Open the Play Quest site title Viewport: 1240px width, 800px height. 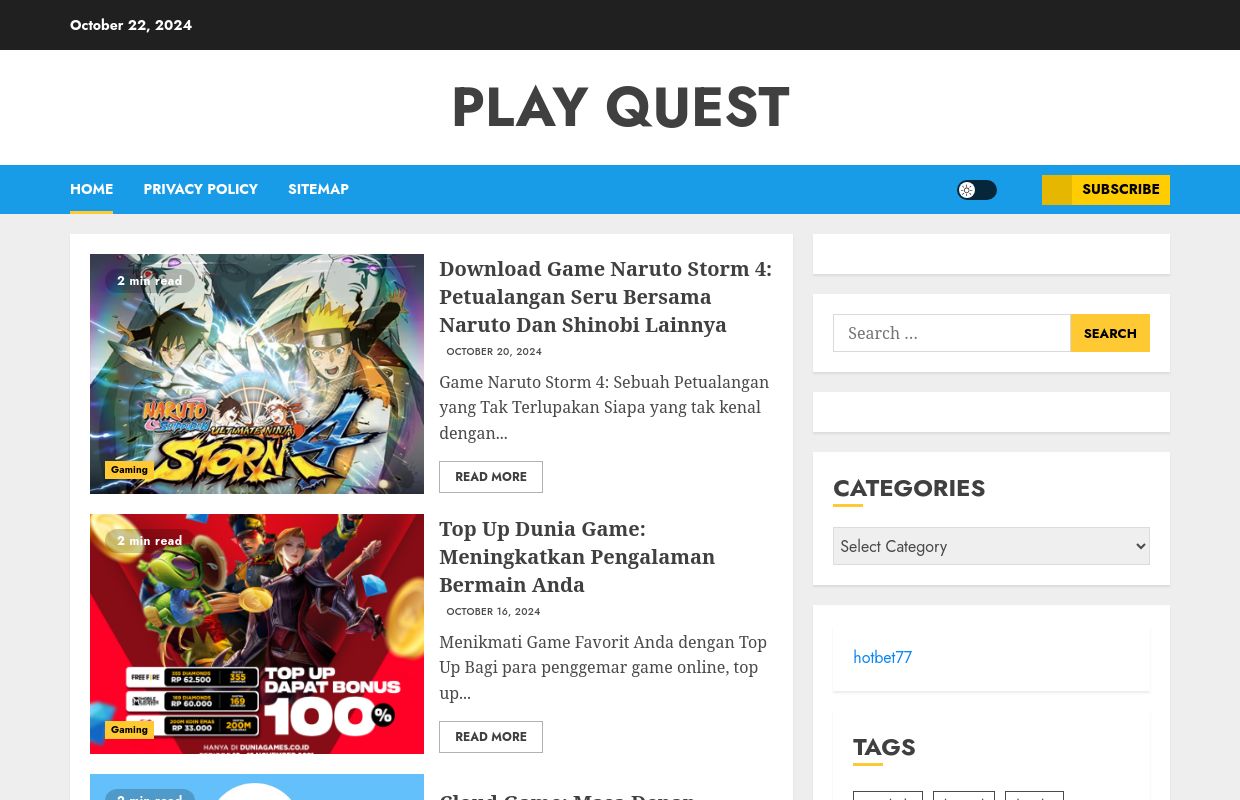pos(620,107)
